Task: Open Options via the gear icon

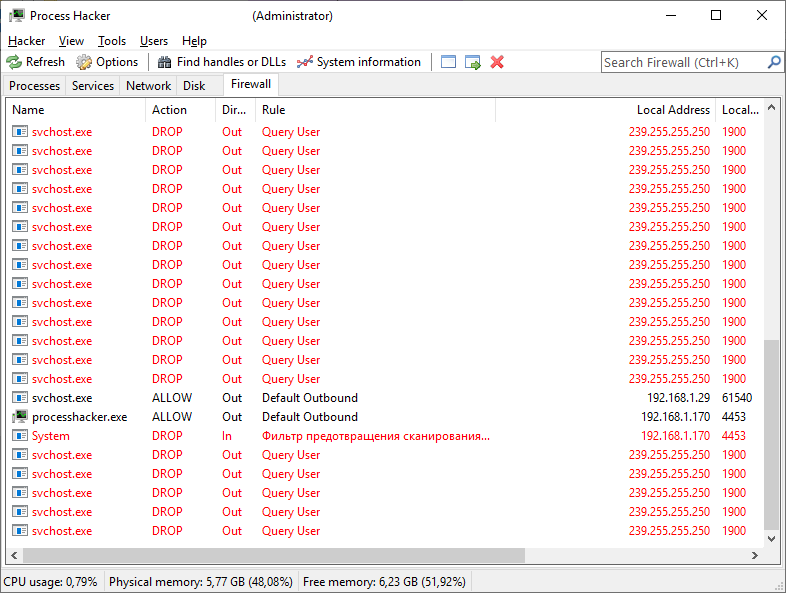Action: [x=84, y=62]
